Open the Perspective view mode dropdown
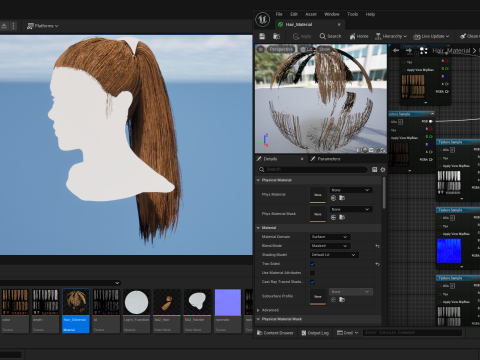The image size is (480, 360). pyautogui.click(x=281, y=49)
